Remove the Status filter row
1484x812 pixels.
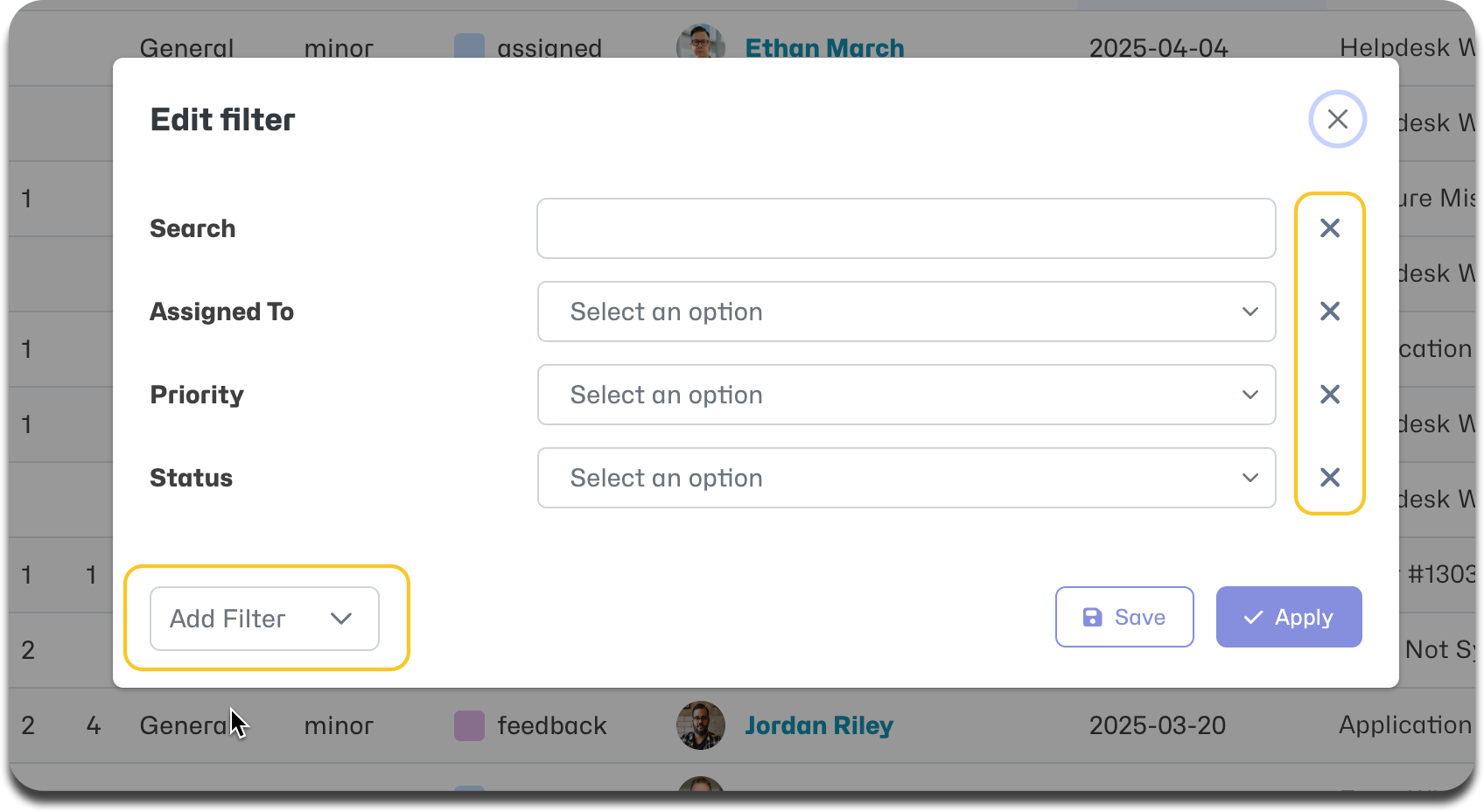pyautogui.click(x=1330, y=478)
